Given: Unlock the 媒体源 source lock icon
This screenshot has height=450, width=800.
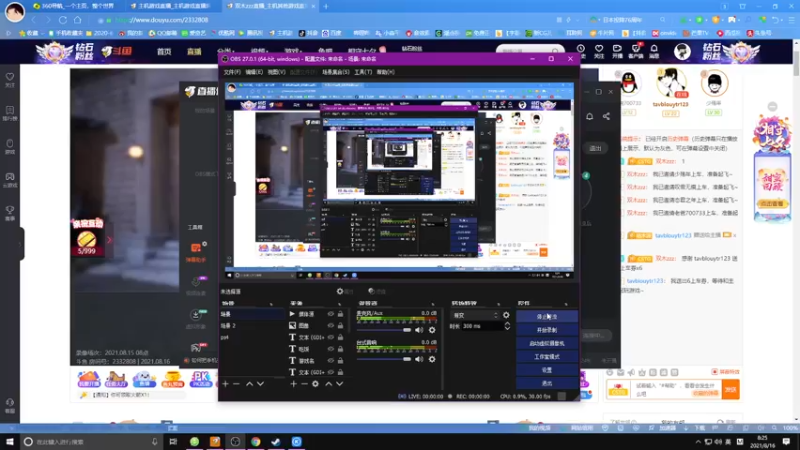Looking at the screenshot, I should (x=340, y=314).
